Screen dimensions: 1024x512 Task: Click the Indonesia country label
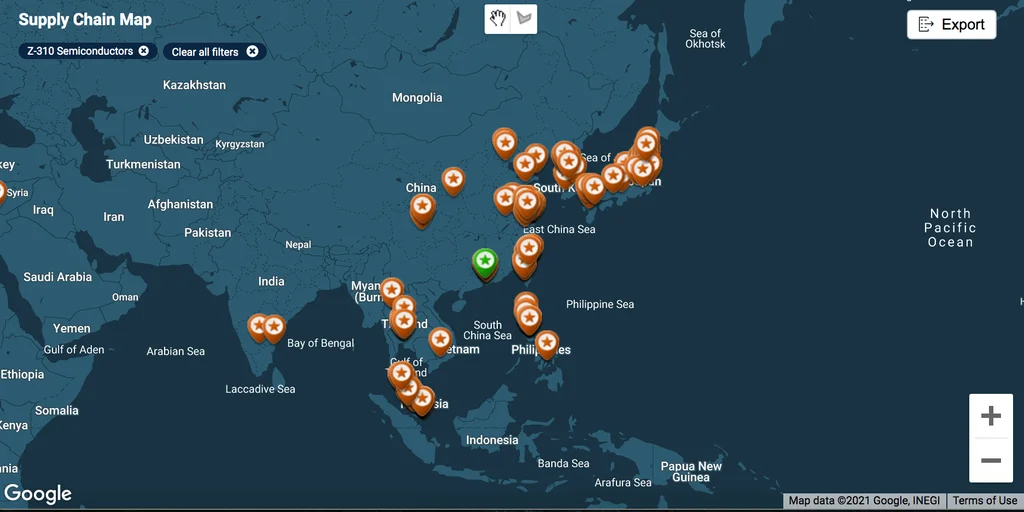click(x=492, y=440)
